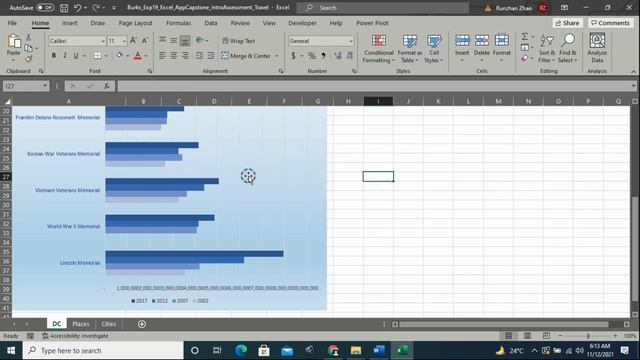Select column I header
Image resolution: width=640 pixels, height=360 pixels.
[x=378, y=101]
